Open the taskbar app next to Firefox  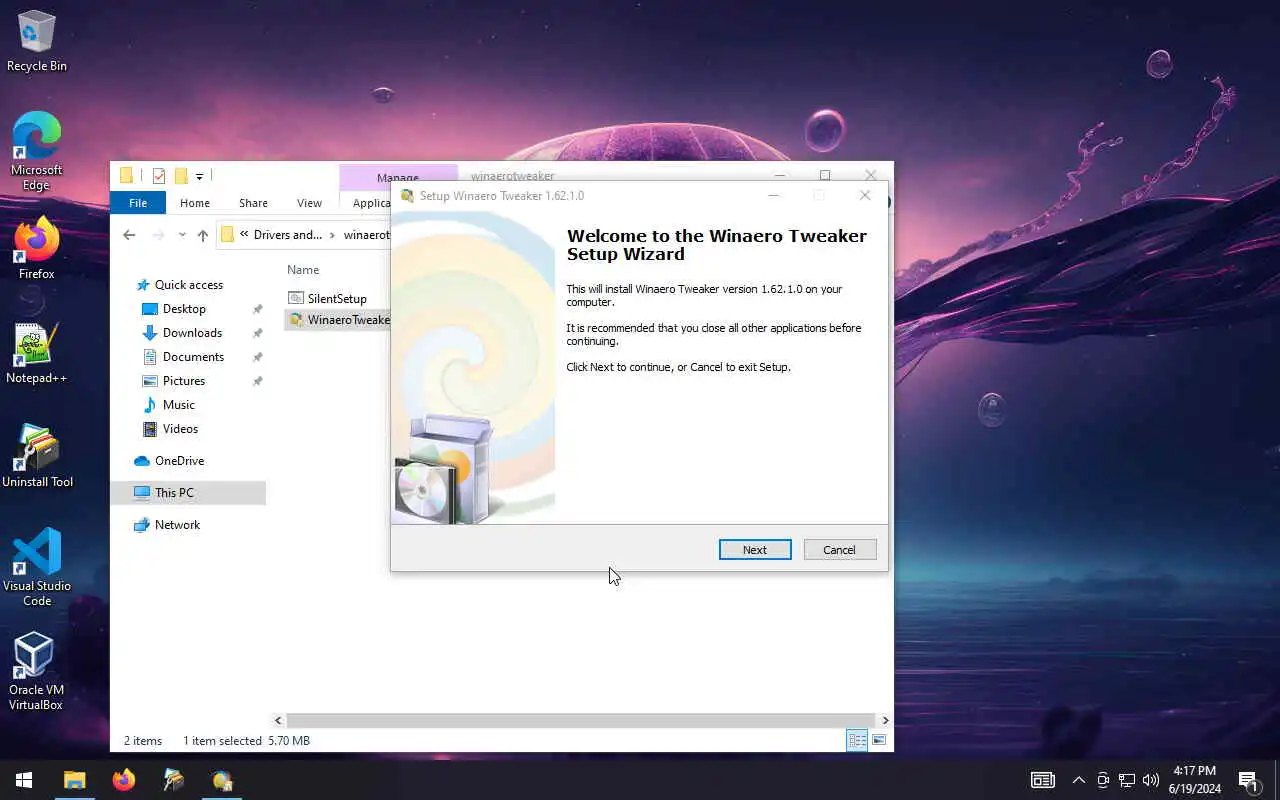point(173,780)
